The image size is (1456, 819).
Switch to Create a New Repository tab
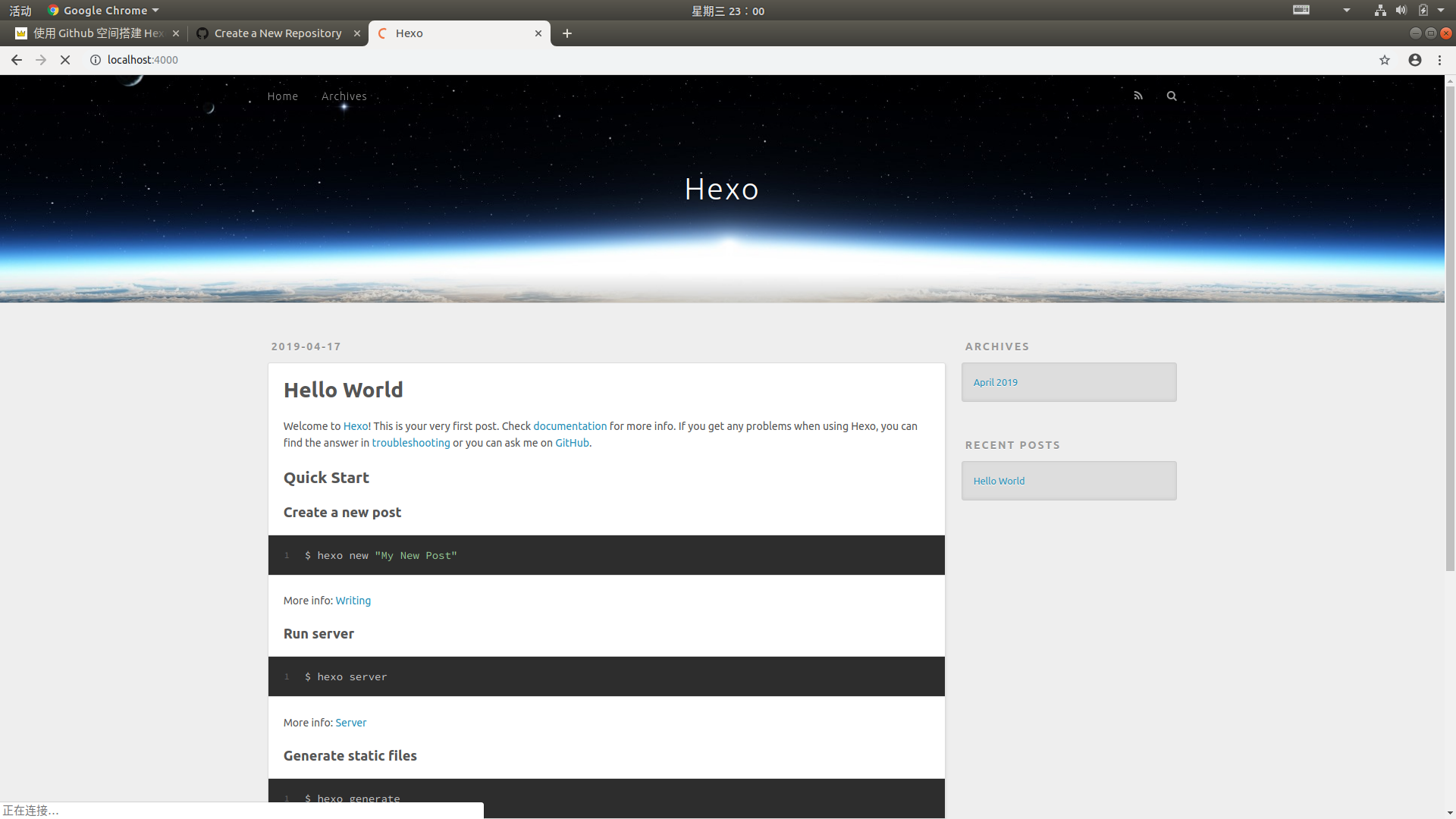coord(278,33)
